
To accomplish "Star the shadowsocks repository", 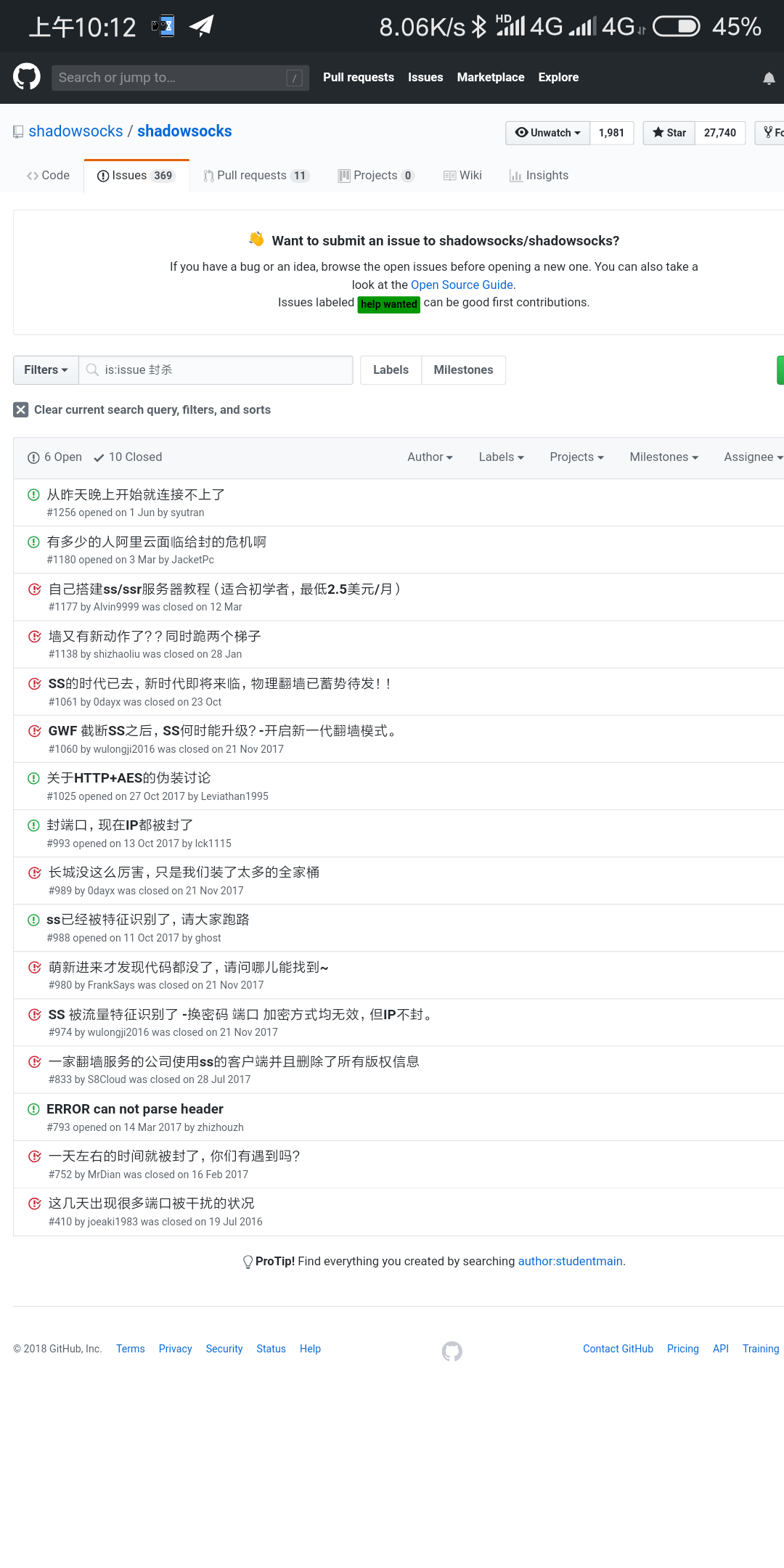I will pos(669,133).
